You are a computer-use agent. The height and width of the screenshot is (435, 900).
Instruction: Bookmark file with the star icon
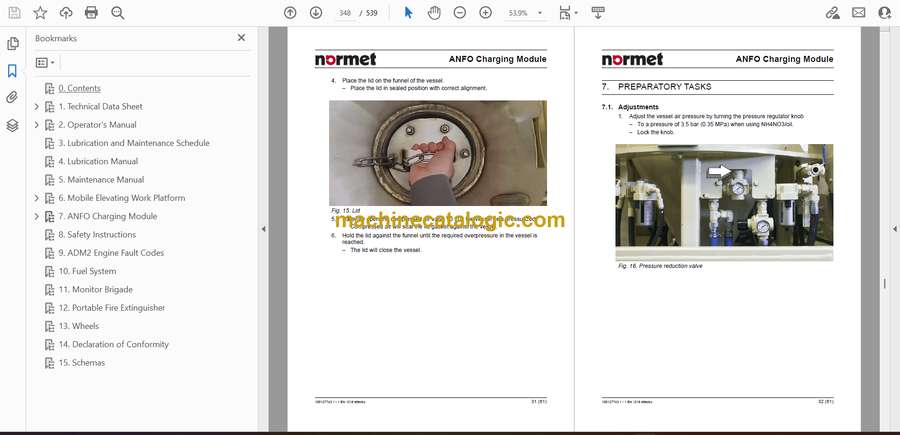40,13
